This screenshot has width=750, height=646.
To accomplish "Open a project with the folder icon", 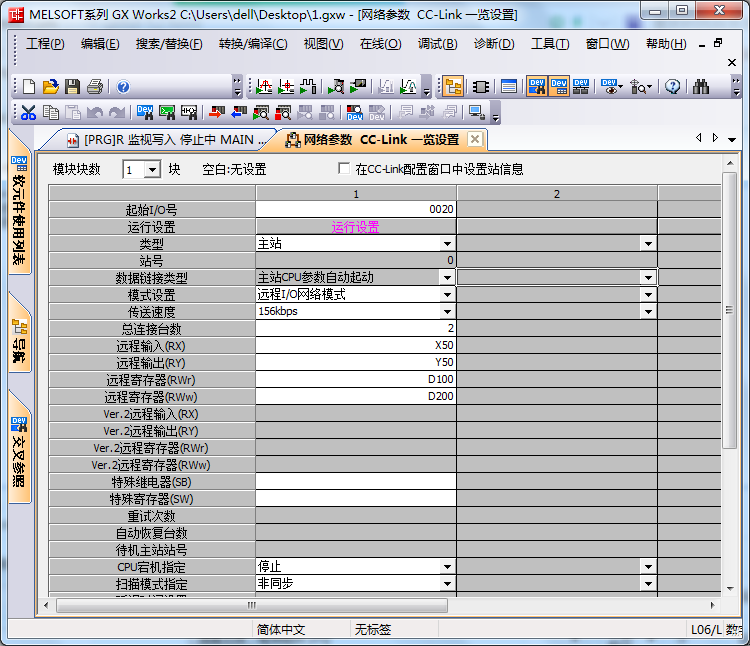I will point(50,87).
